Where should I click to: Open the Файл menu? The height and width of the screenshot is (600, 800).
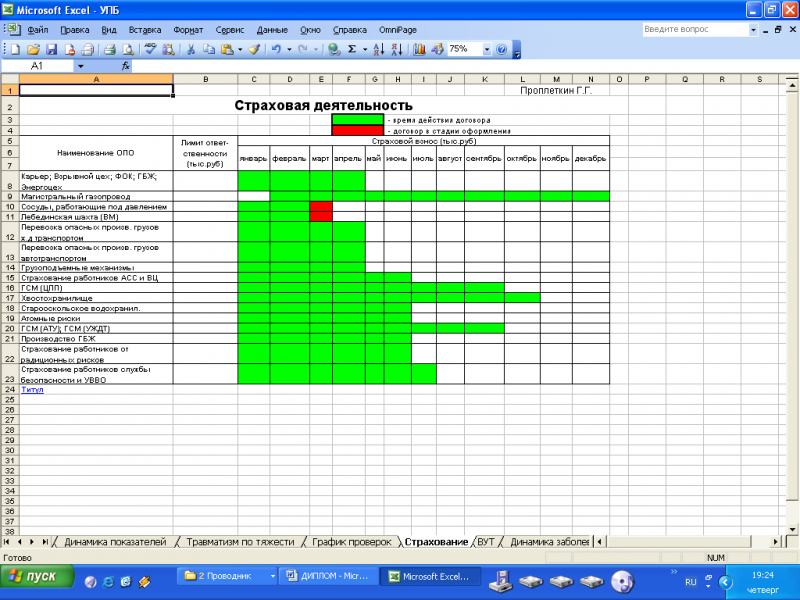(38, 30)
